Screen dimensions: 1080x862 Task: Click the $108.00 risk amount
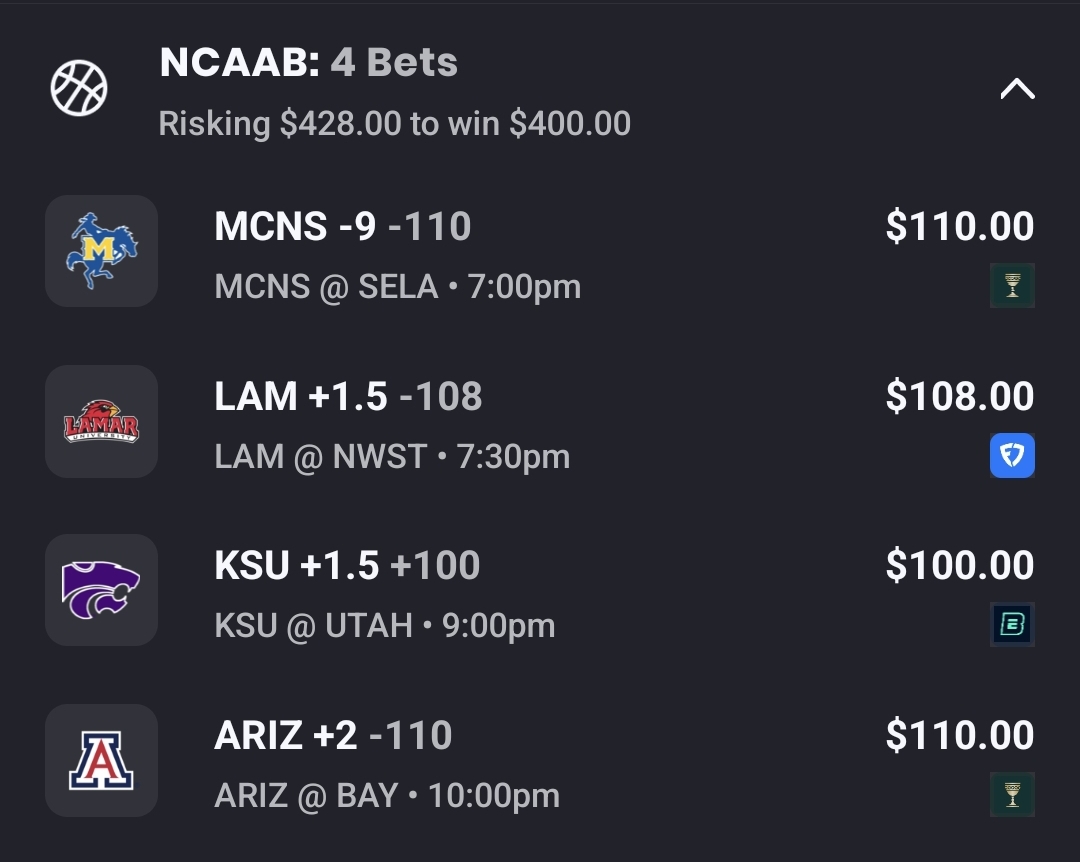tap(959, 397)
